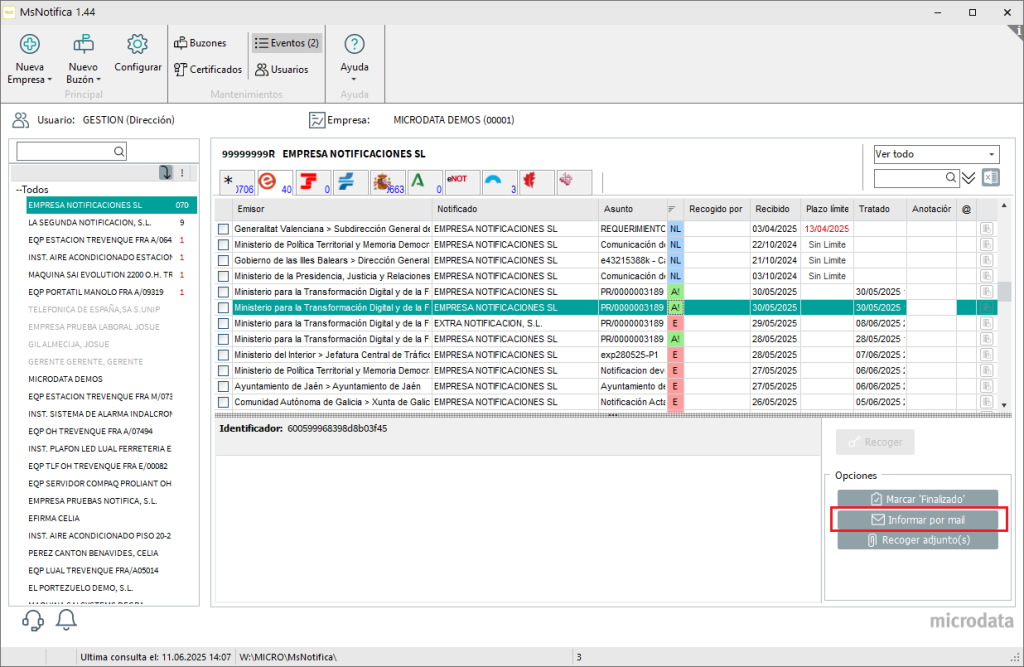Tick the checkbox for the row received 22/10/2024
This screenshot has width=1024, height=667.
coord(223,245)
